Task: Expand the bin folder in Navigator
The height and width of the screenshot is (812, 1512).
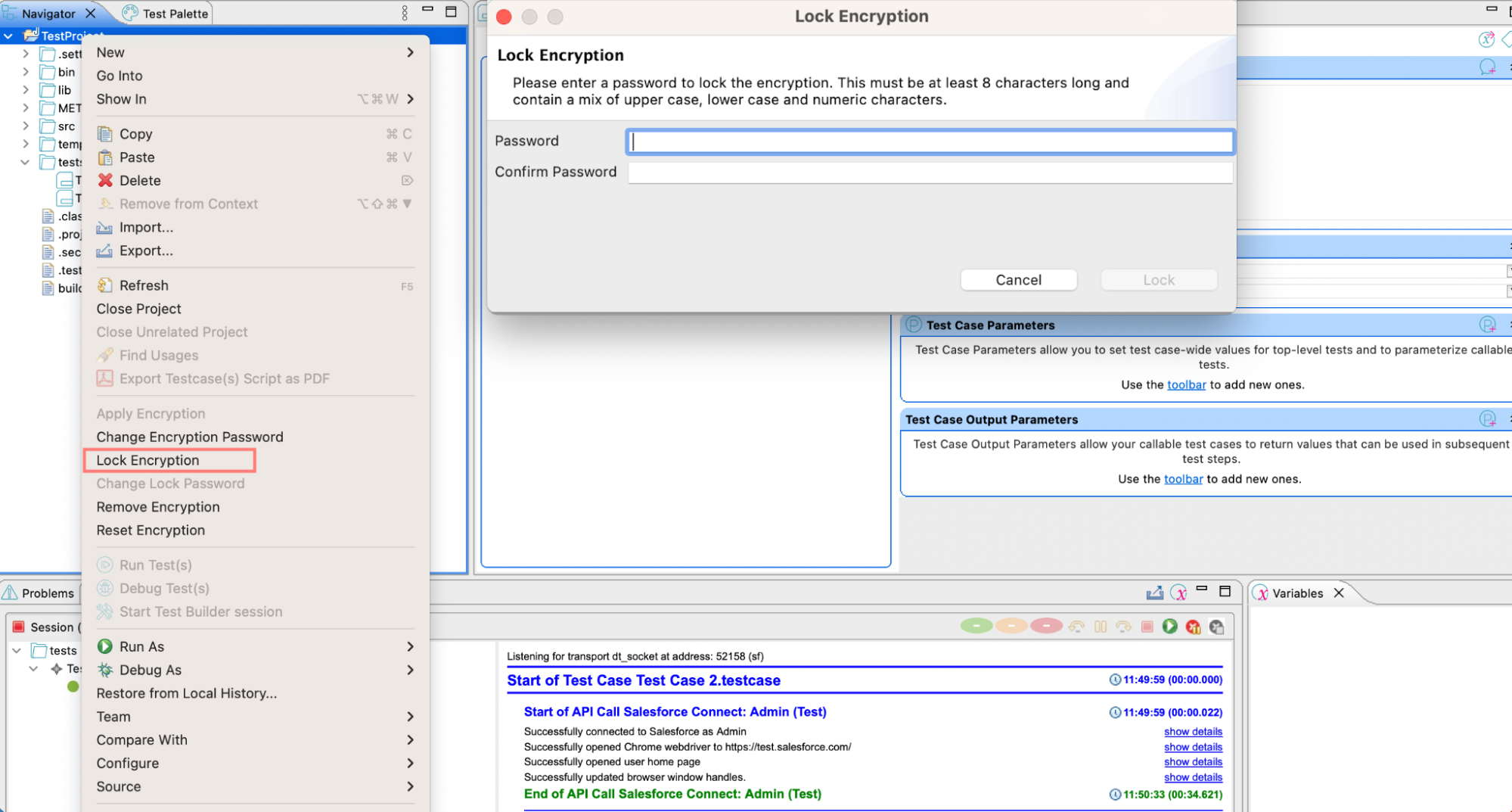Action: click(x=26, y=72)
